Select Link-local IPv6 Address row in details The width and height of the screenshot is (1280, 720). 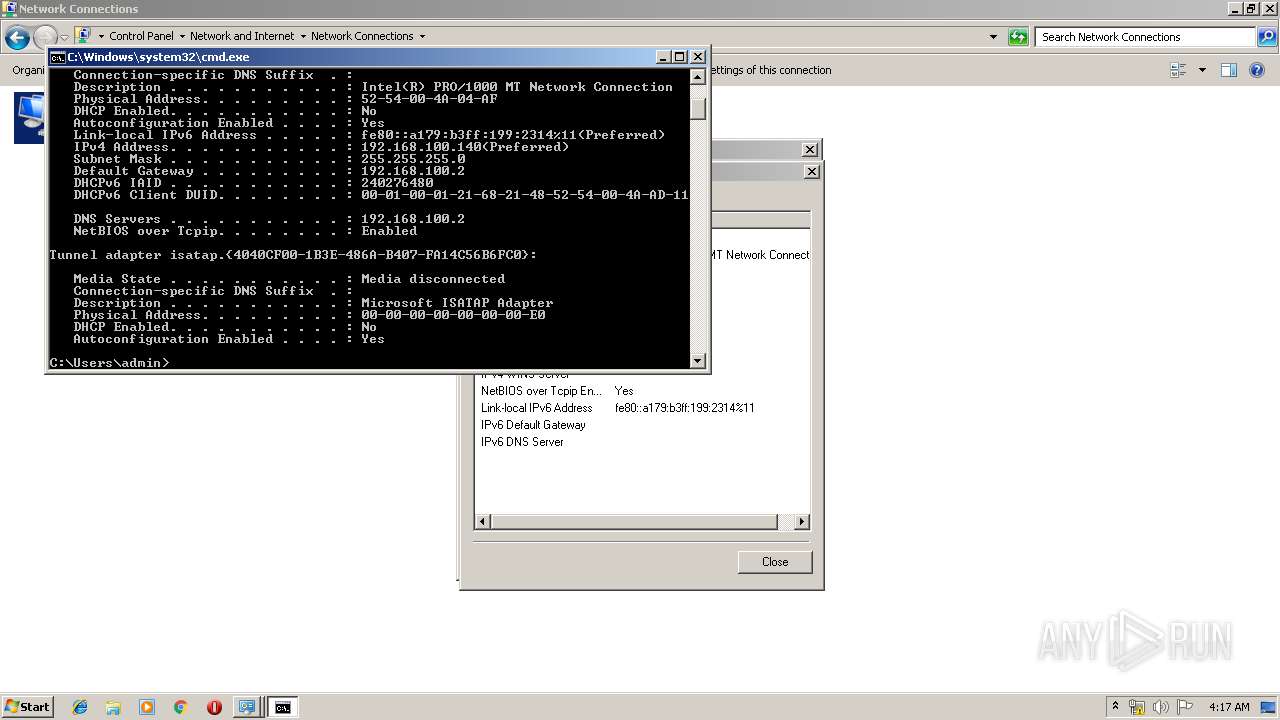coord(642,408)
